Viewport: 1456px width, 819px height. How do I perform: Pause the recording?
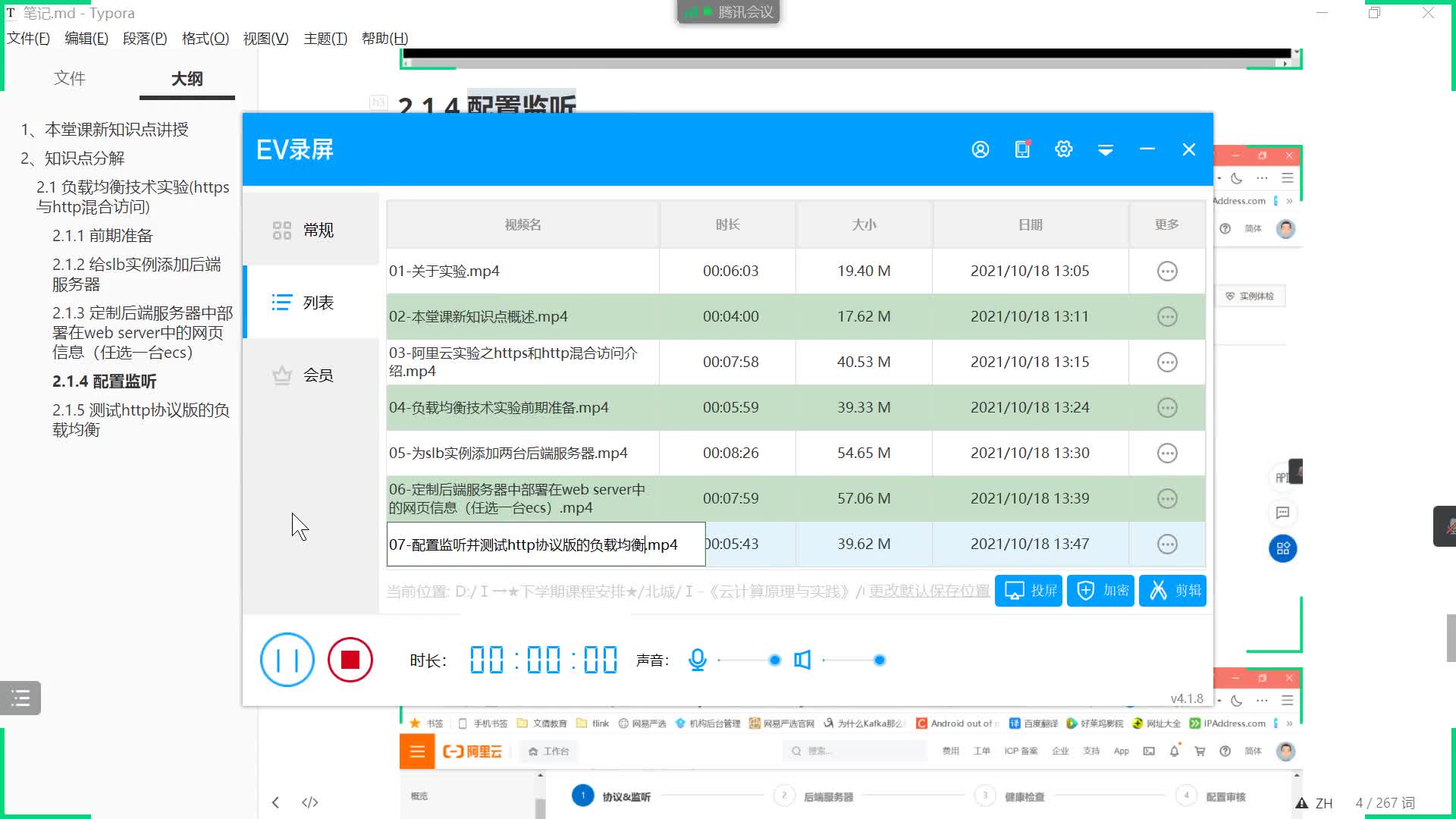tap(287, 660)
